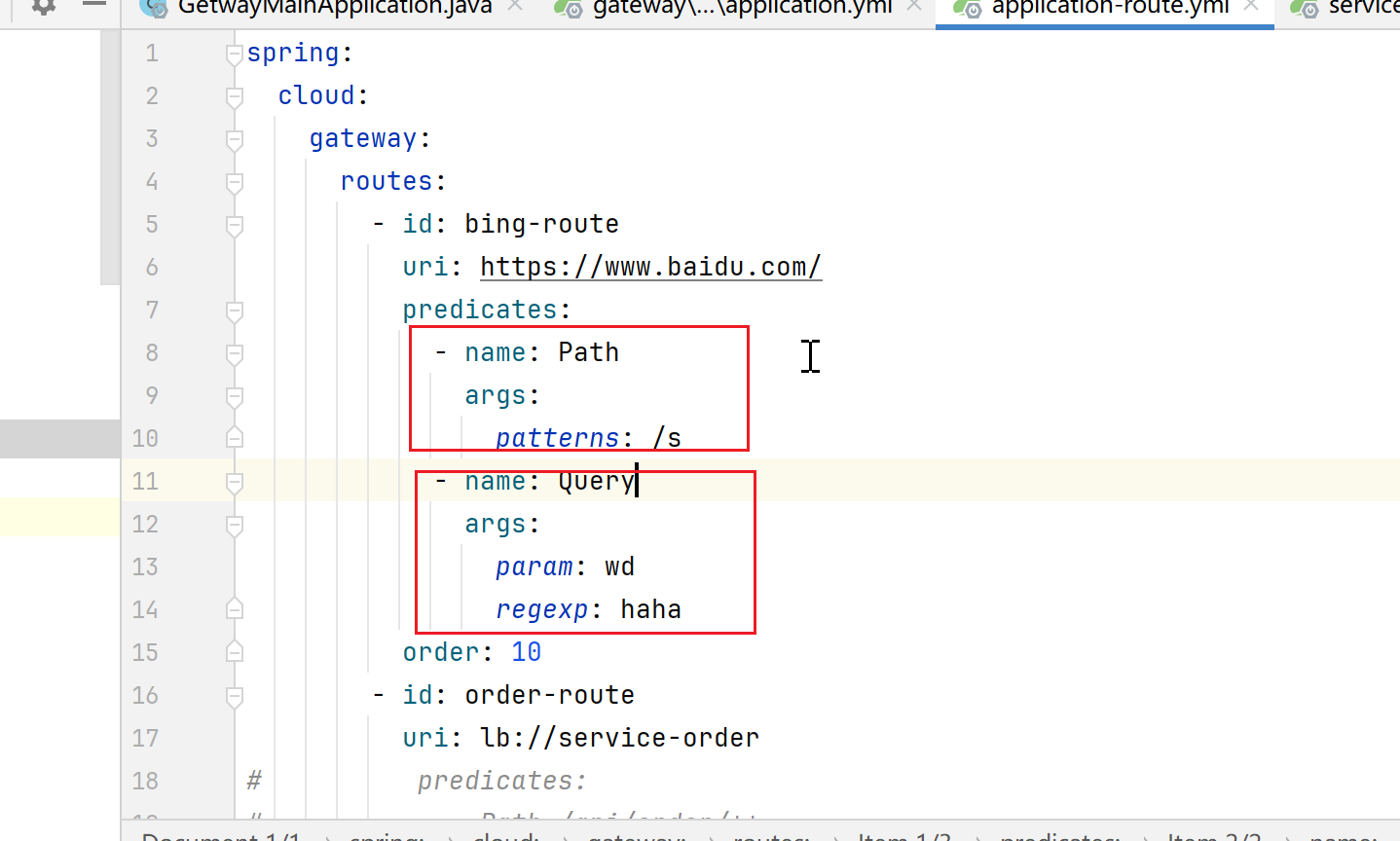The width and height of the screenshot is (1400, 841).
Task: Click the order value '10'
Action: 527,652
